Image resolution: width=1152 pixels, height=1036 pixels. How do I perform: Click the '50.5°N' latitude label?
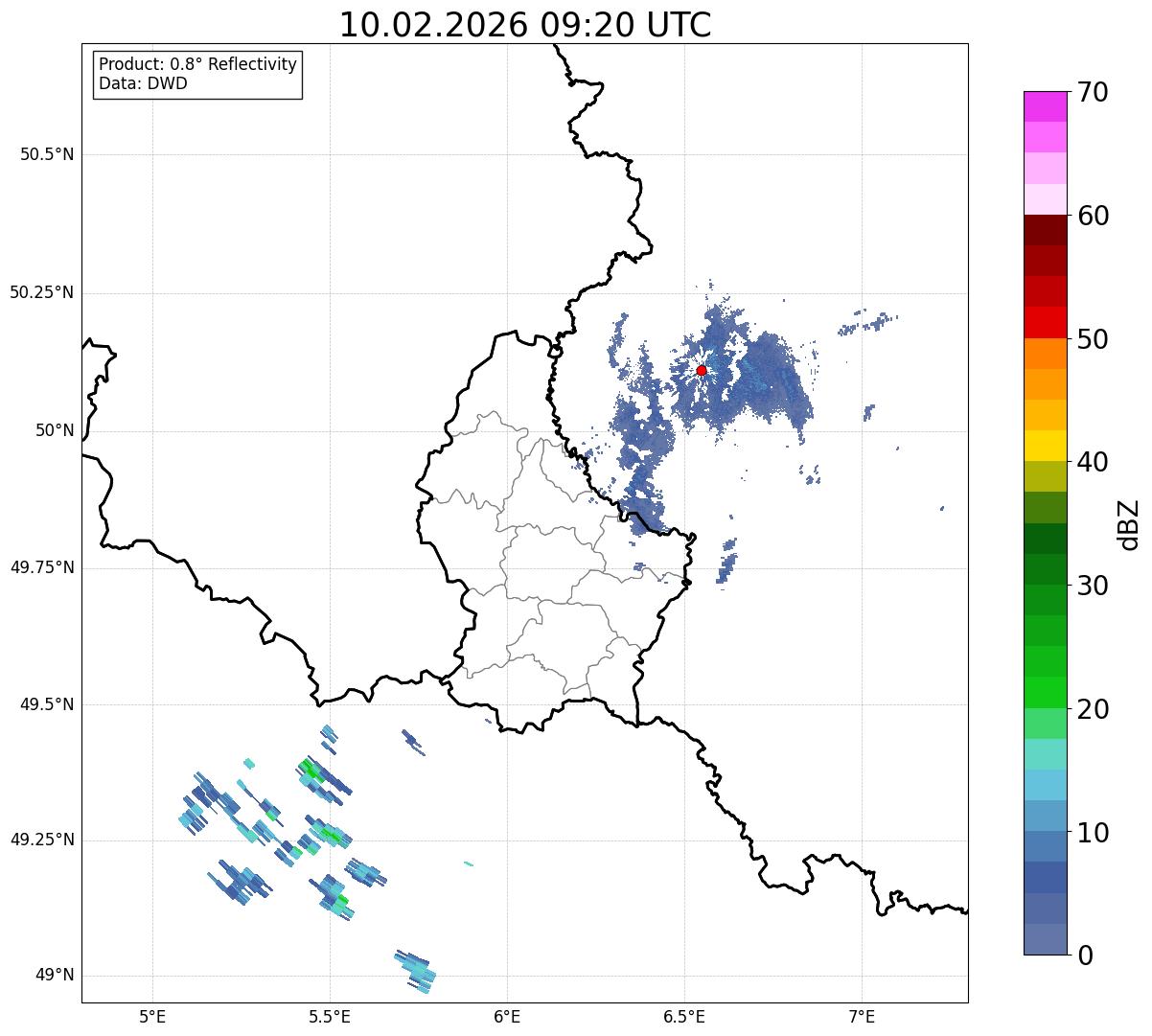point(47,154)
